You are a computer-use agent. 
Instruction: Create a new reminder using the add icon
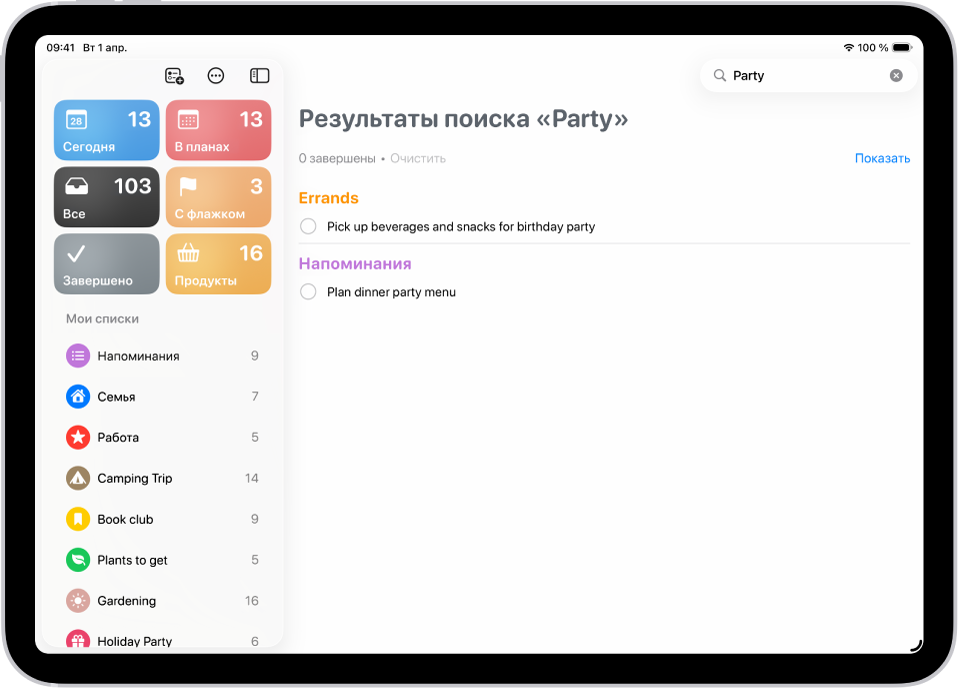pos(174,75)
